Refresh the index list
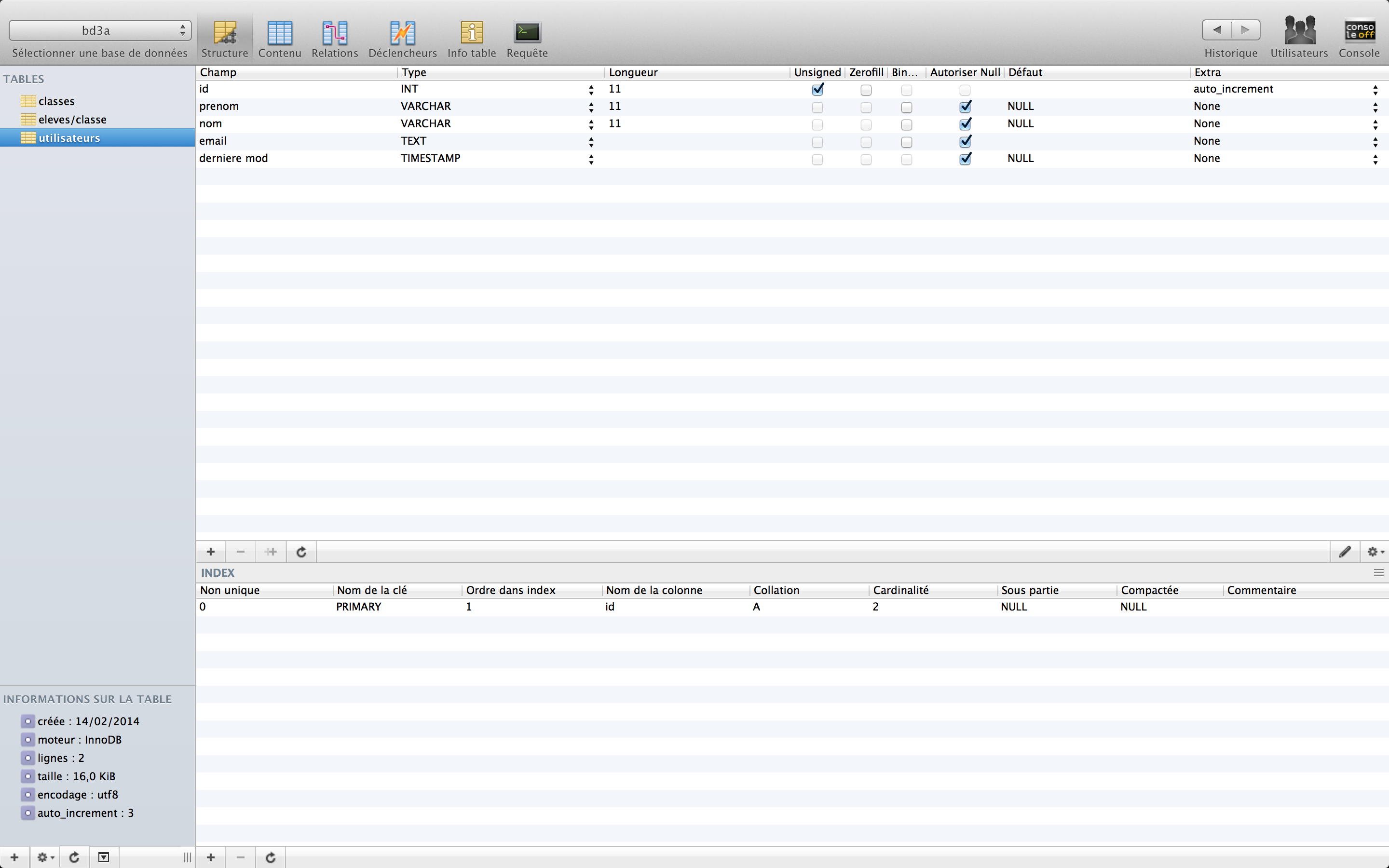 click(x=271, y=857)
